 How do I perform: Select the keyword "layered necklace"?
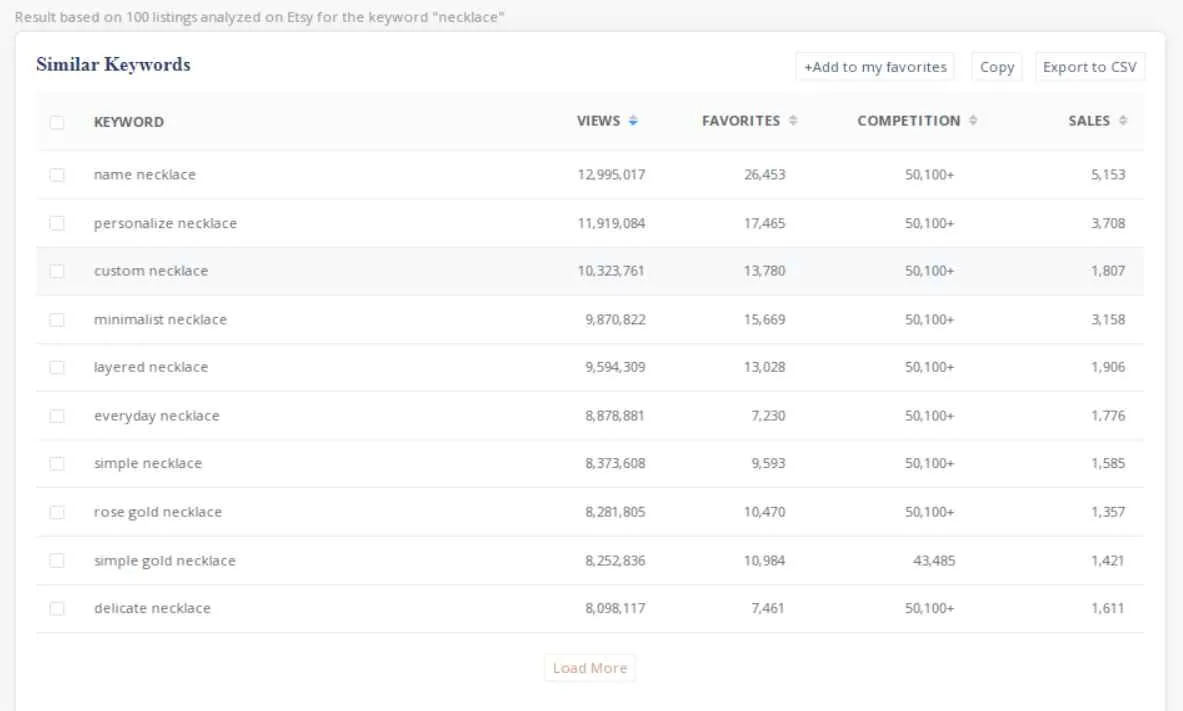[x=151, y=368]
